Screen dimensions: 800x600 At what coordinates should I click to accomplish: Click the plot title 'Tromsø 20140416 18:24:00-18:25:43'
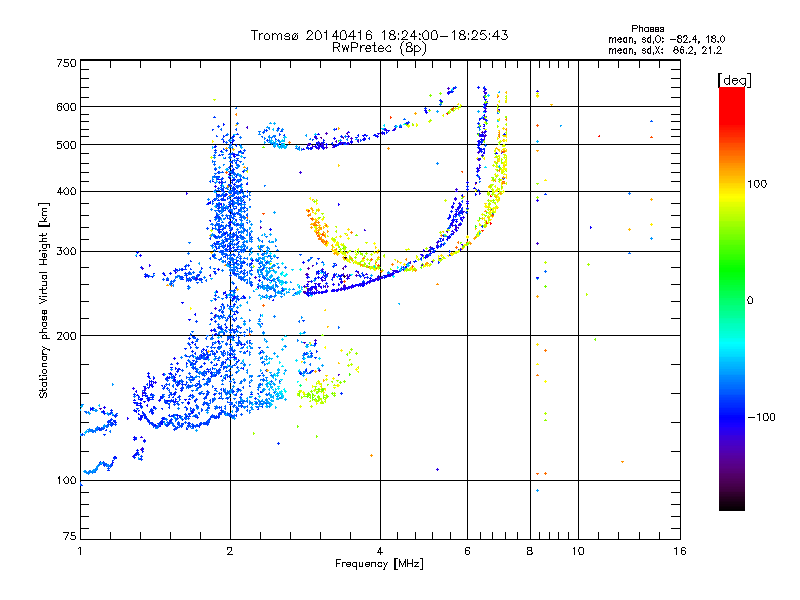[x=379, y=35]
